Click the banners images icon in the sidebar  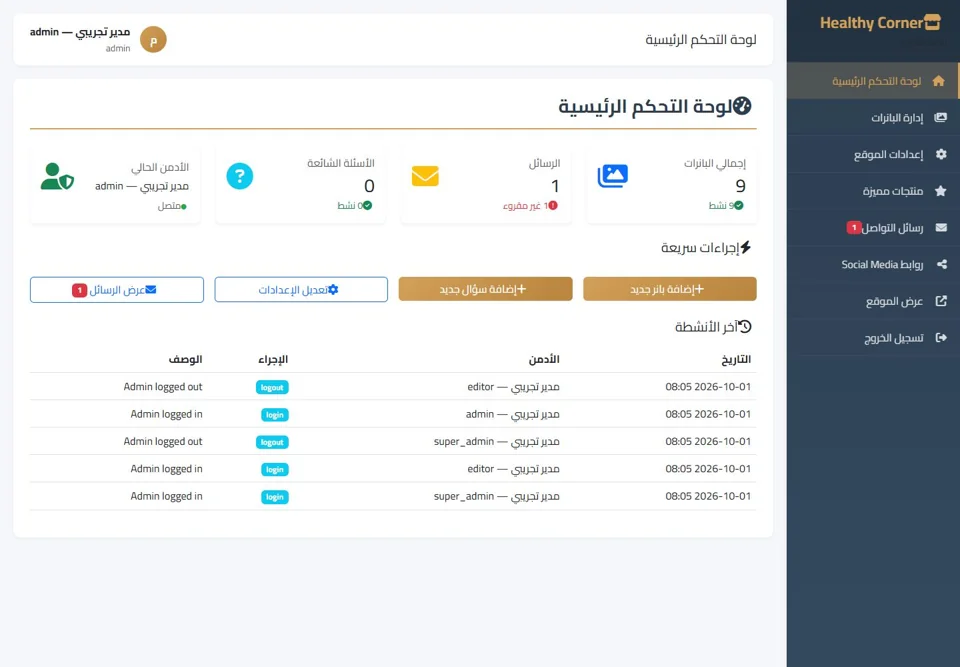[x=940, y=118]
